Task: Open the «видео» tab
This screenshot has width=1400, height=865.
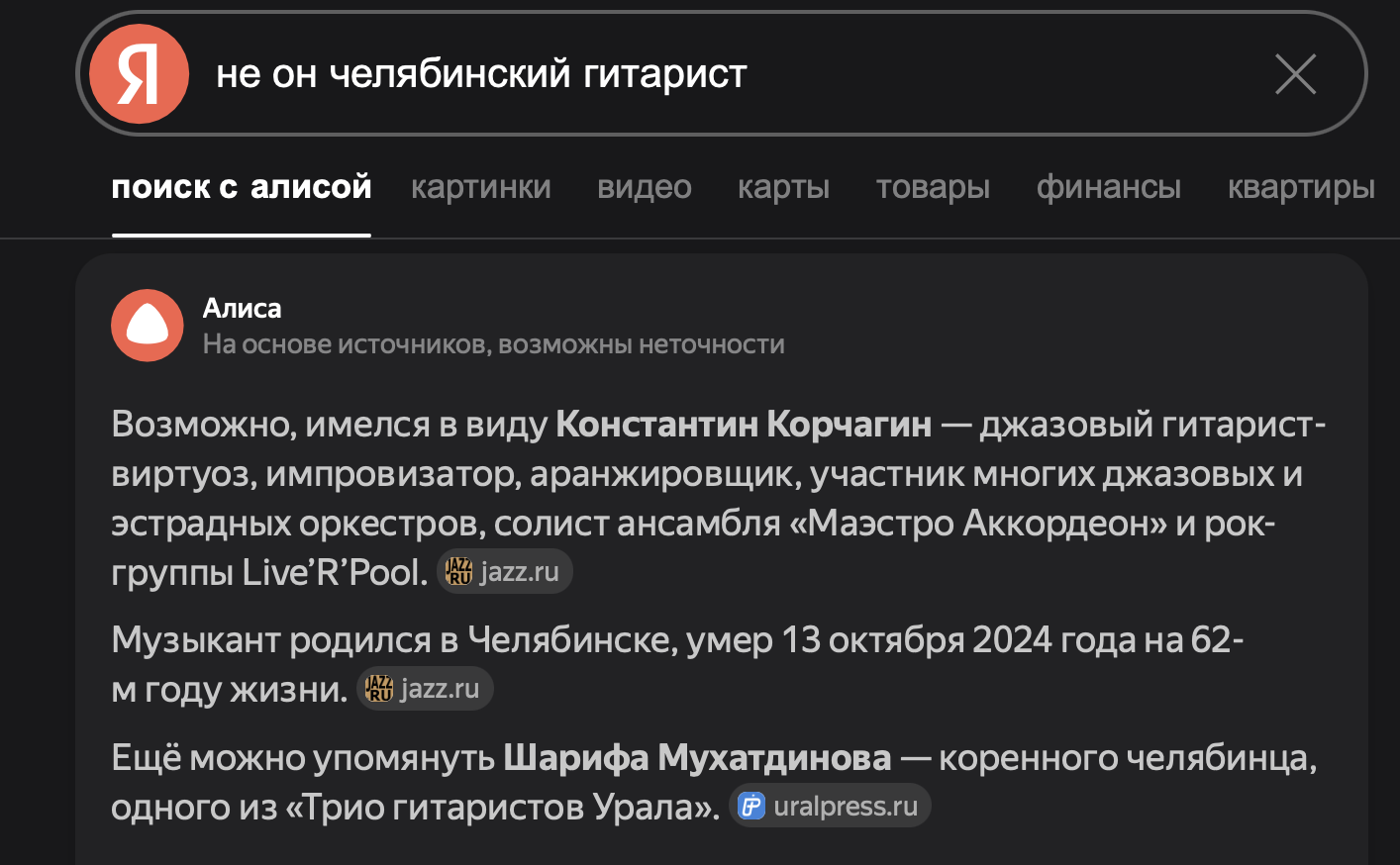Action: pos(645,187)
